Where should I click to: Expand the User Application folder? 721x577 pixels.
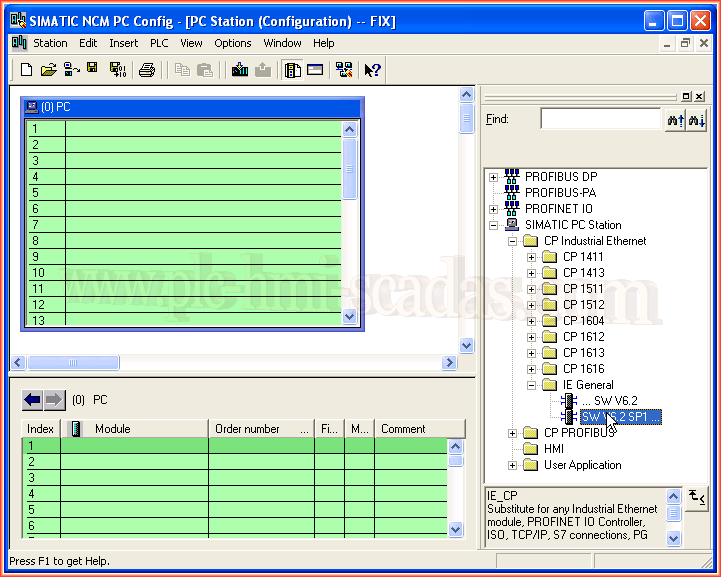coord(512,465)
